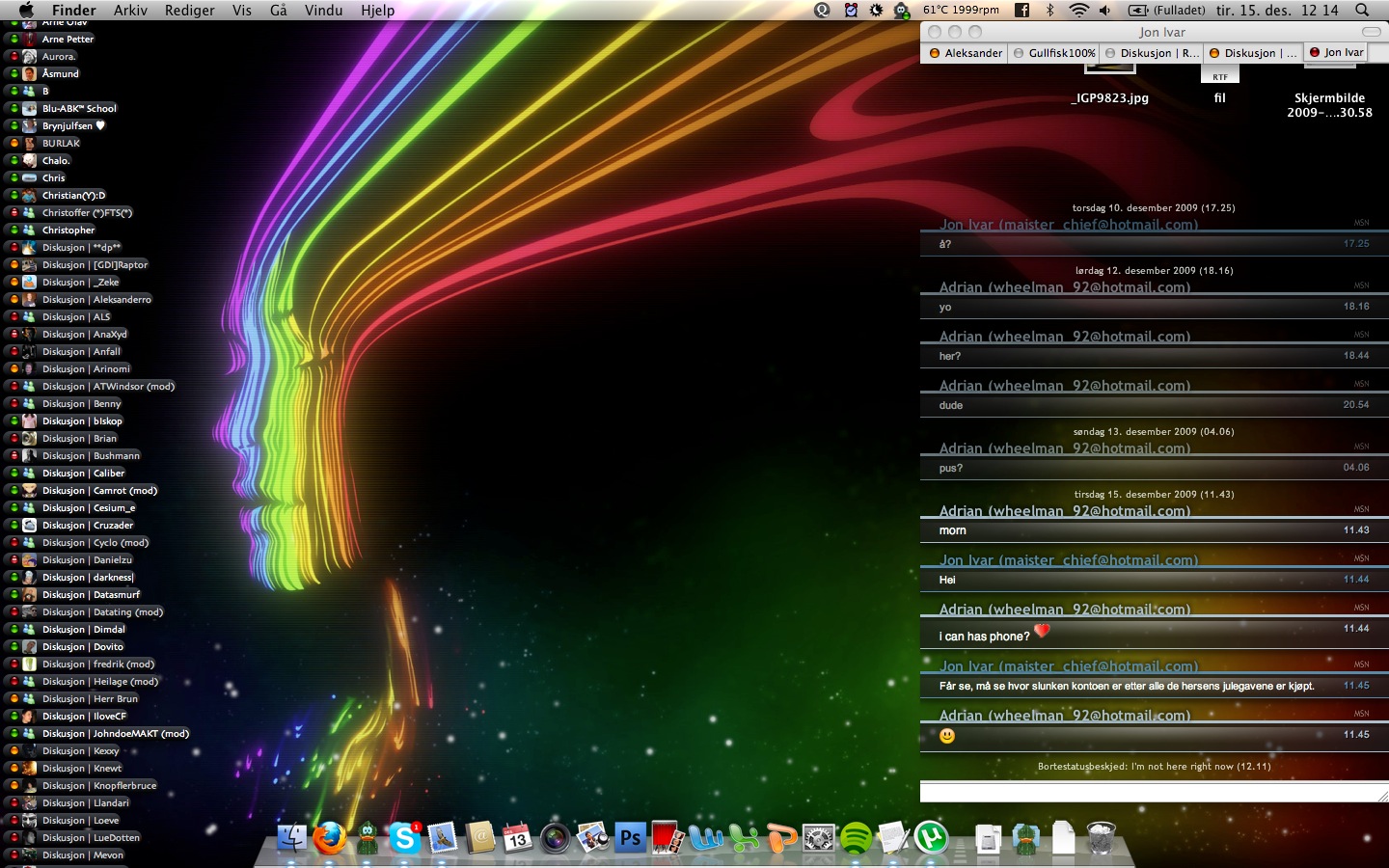Open Photo Booth red curtain icon

point(667,837)
